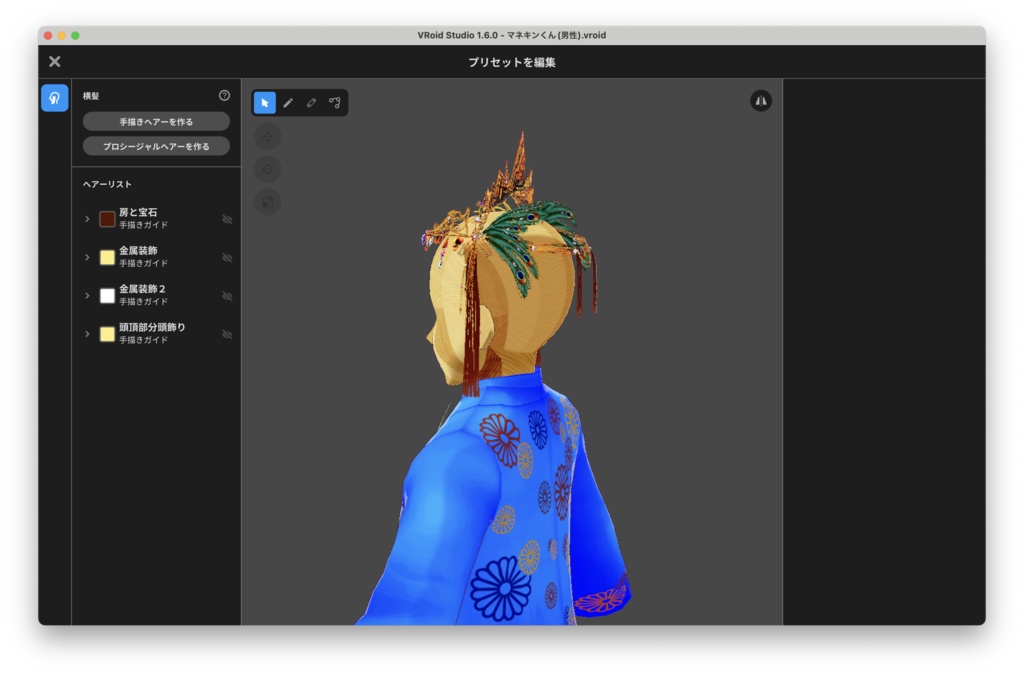Viewport: 1024px width, 676px height.
Task: Click the move gizmo button
Action: (x=268, y=137)
